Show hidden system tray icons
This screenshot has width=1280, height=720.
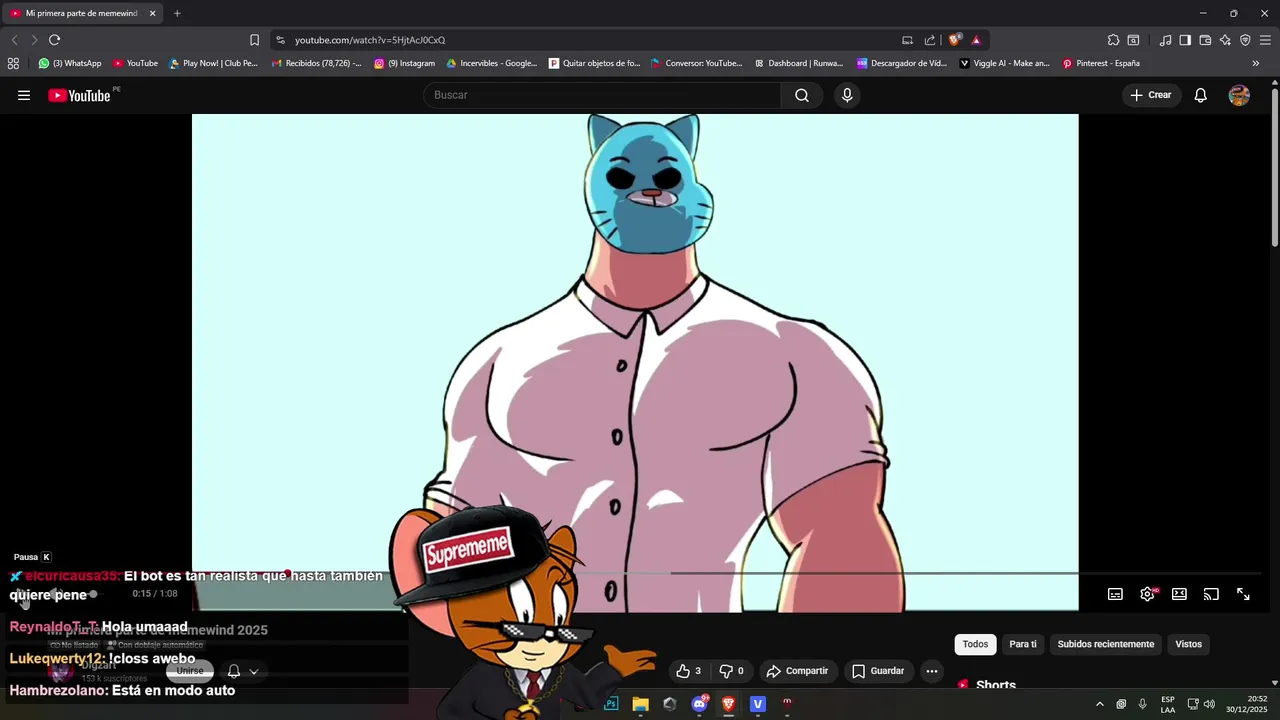coord(1100,704)
